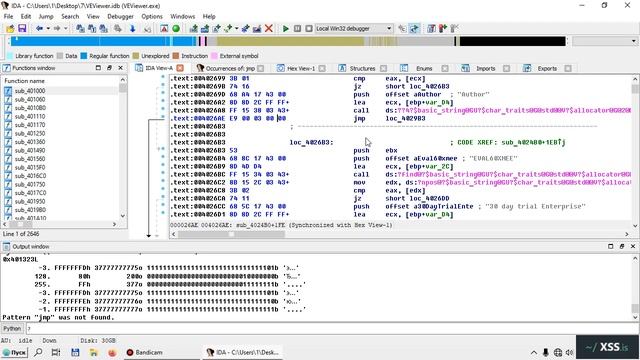Open the Help menu
640x360 pixels.
209,16
